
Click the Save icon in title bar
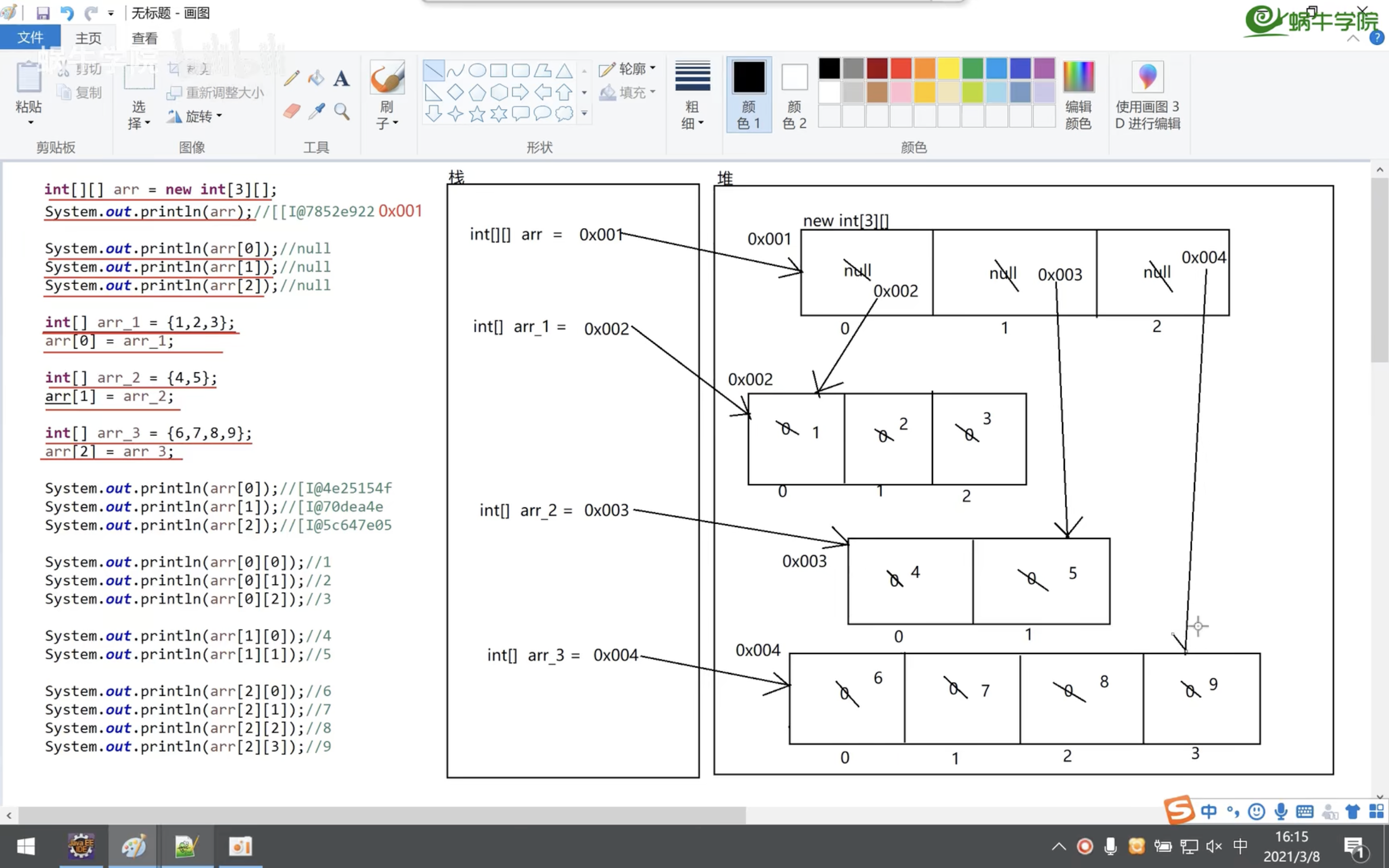click(43, 13)
